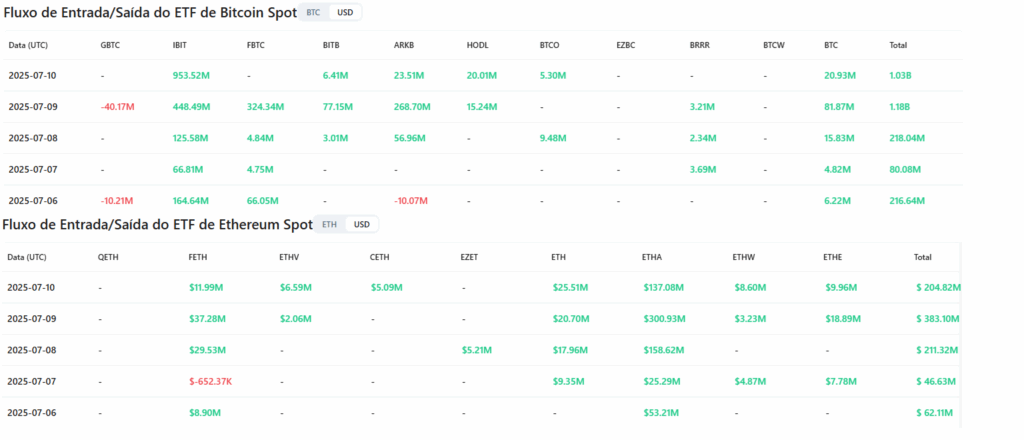
Task: Click ETHE column header
Action: coord(833,257)
